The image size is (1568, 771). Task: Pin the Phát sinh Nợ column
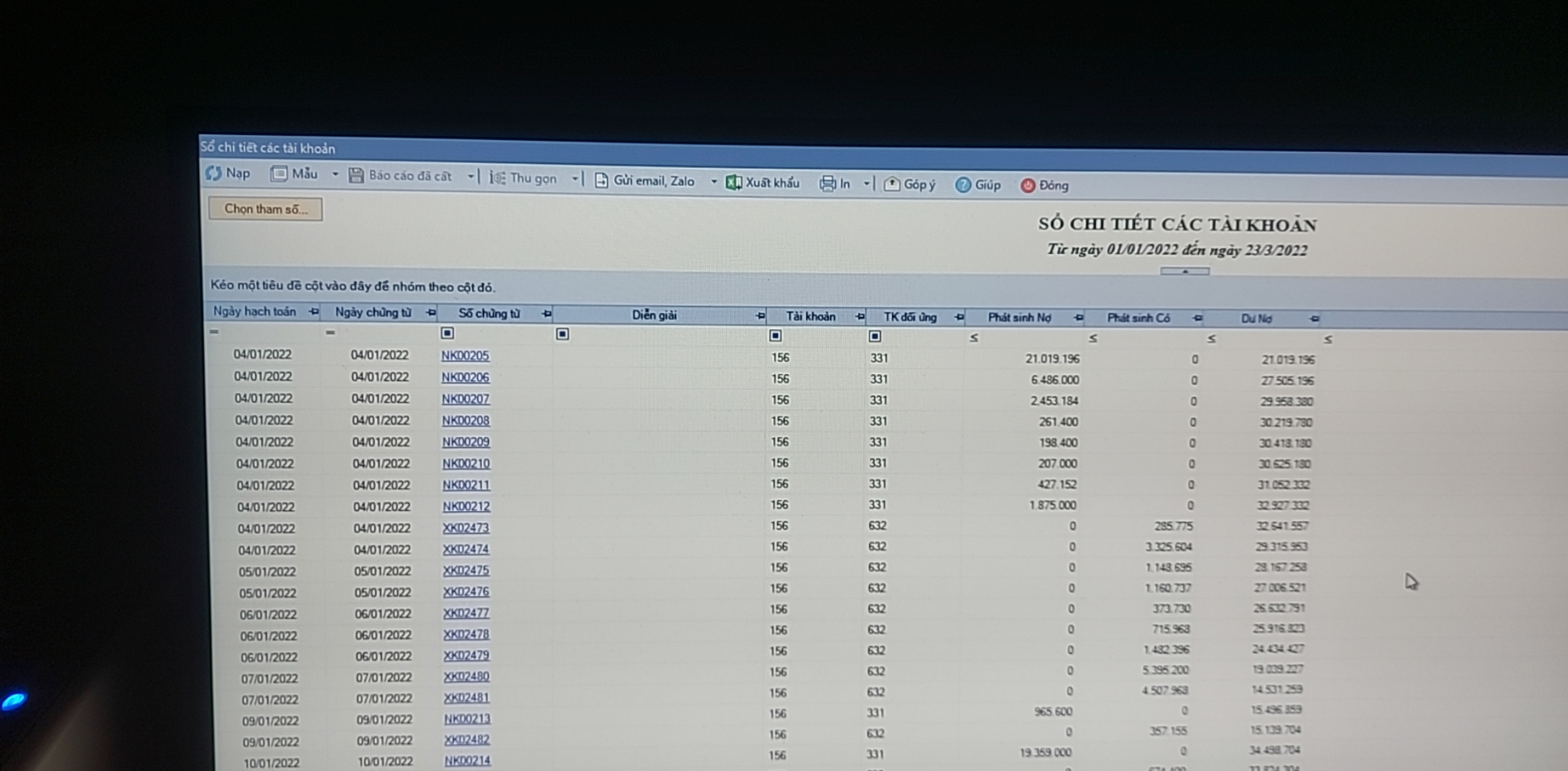click(x=1077, y=318)
